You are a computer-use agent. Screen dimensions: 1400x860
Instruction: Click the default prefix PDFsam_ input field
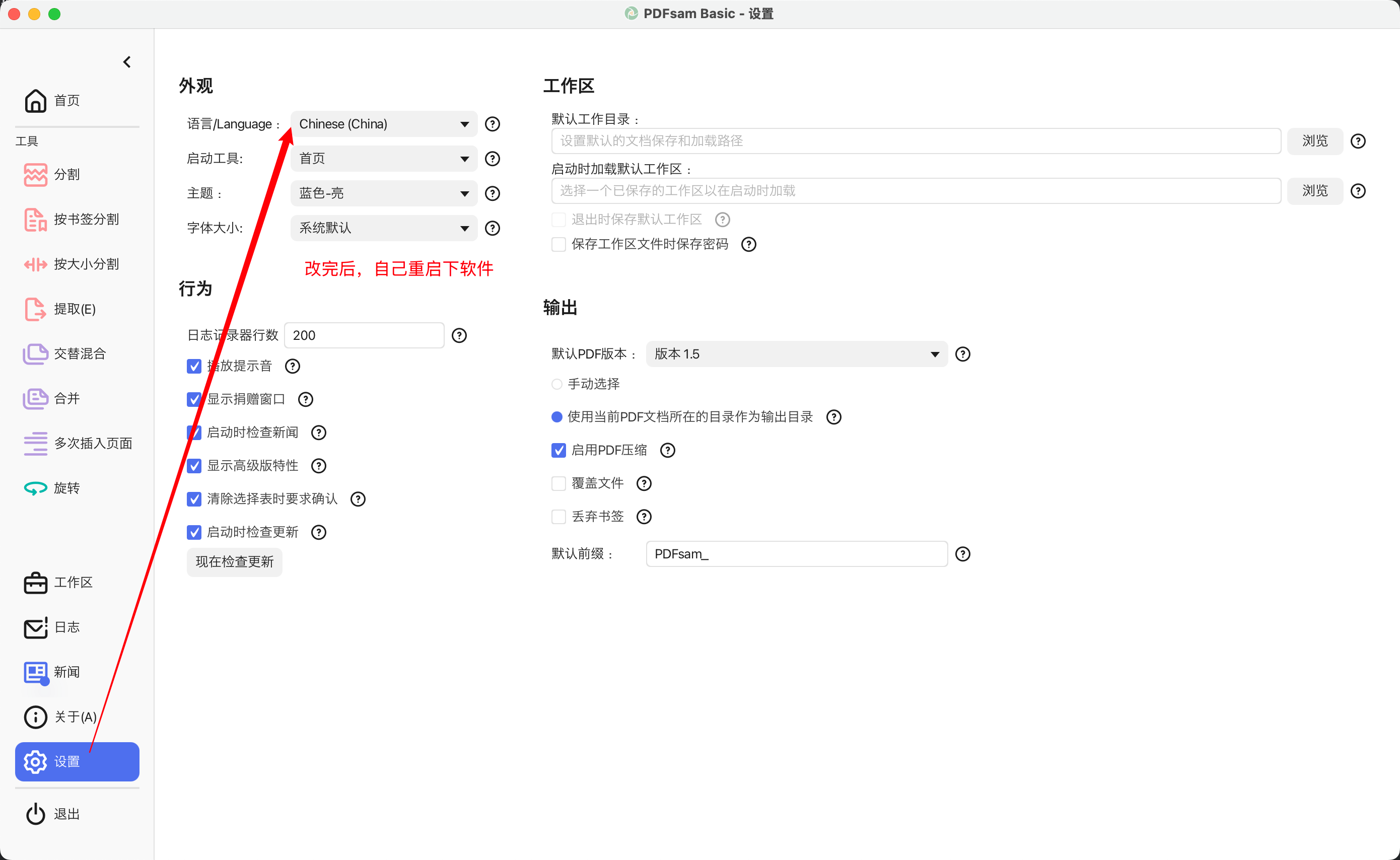[796, 553]
